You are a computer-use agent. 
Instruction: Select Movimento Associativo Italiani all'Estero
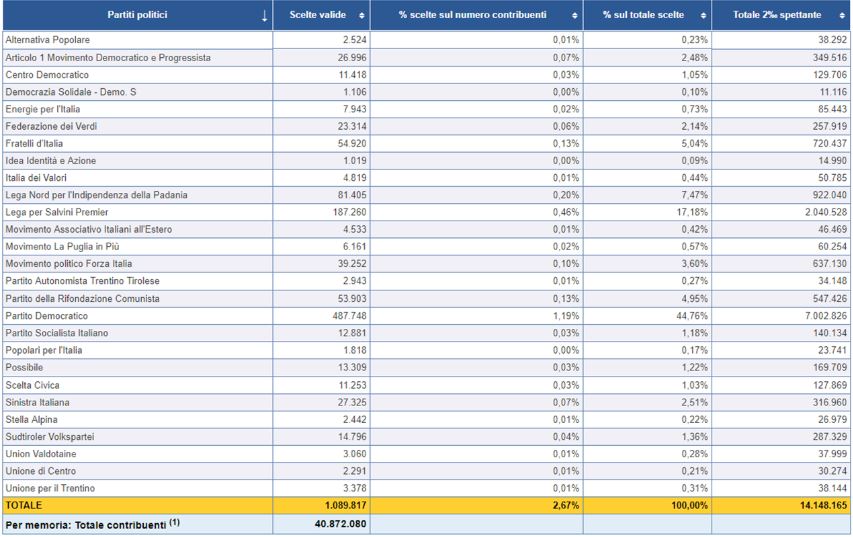point(89,230)
